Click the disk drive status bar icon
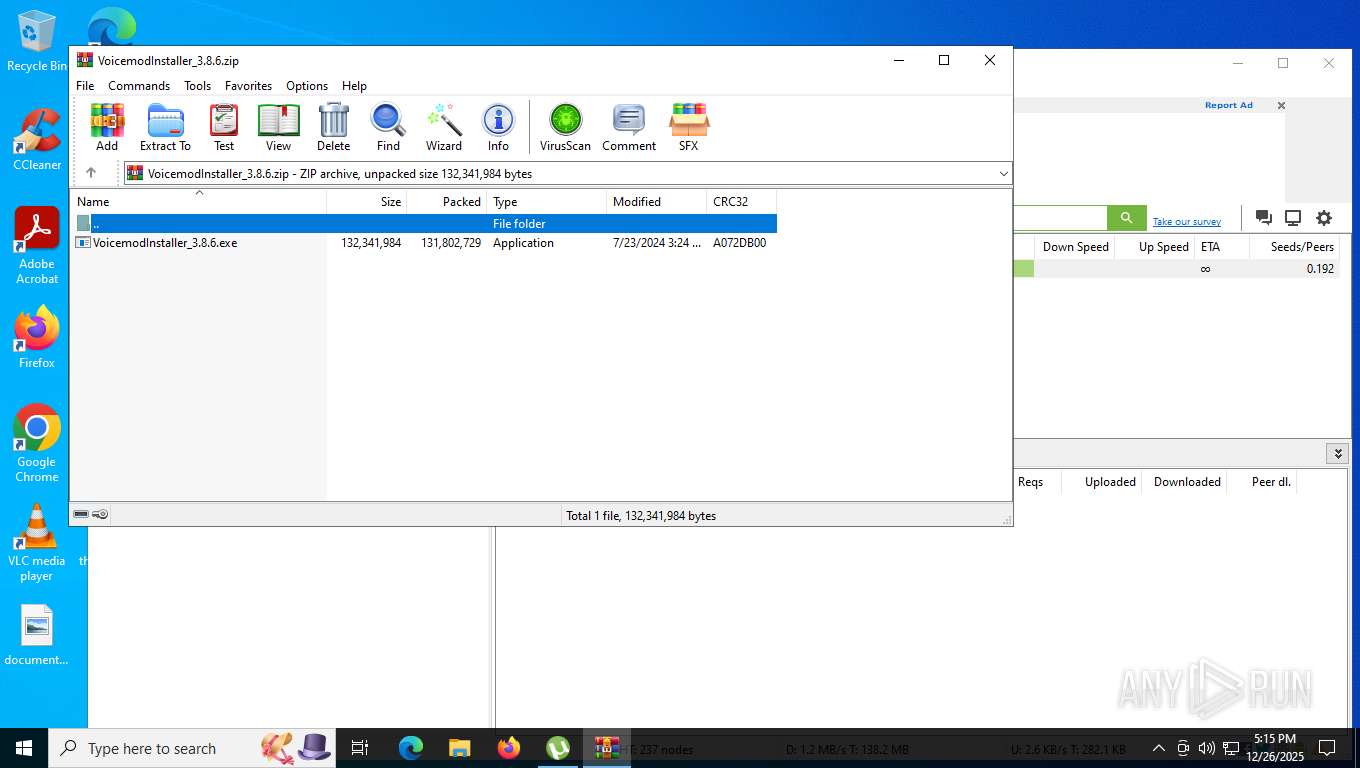1360x768 pixels. tap(81, 514)
